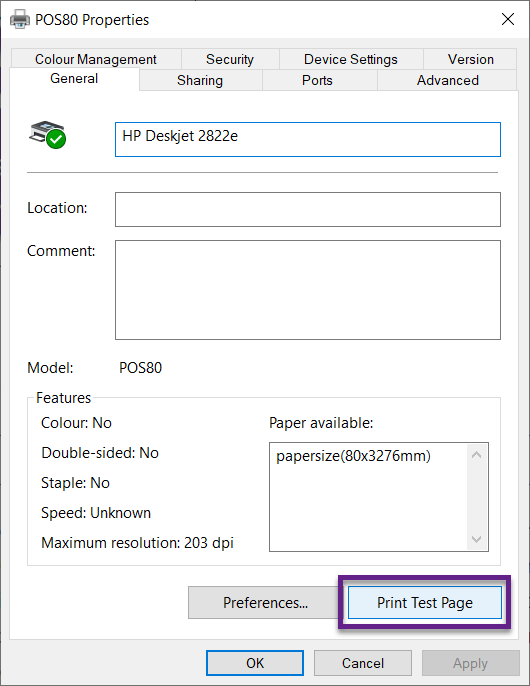Open the Device Settings tab

point(351,59)
